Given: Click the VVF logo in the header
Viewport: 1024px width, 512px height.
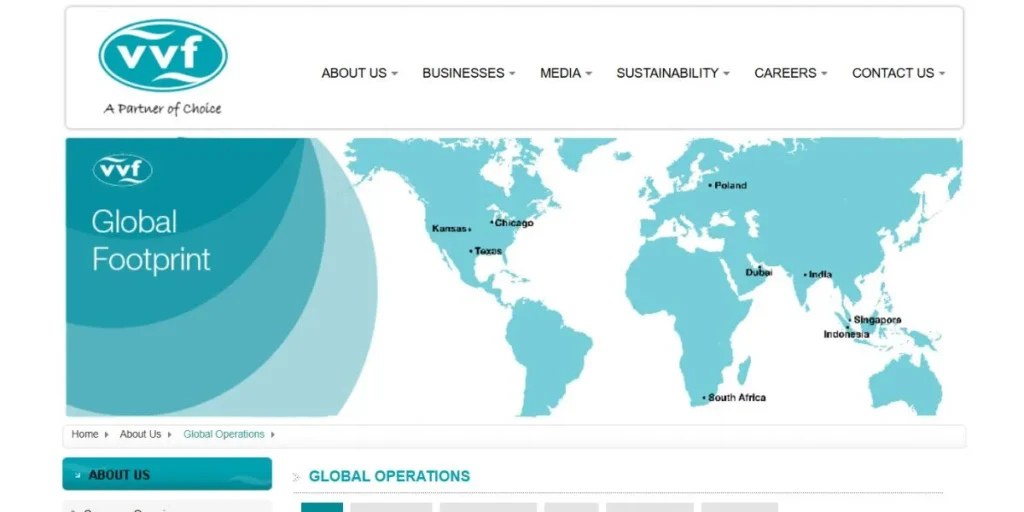Looking at the screenshot, I should [x=163, y=56].
